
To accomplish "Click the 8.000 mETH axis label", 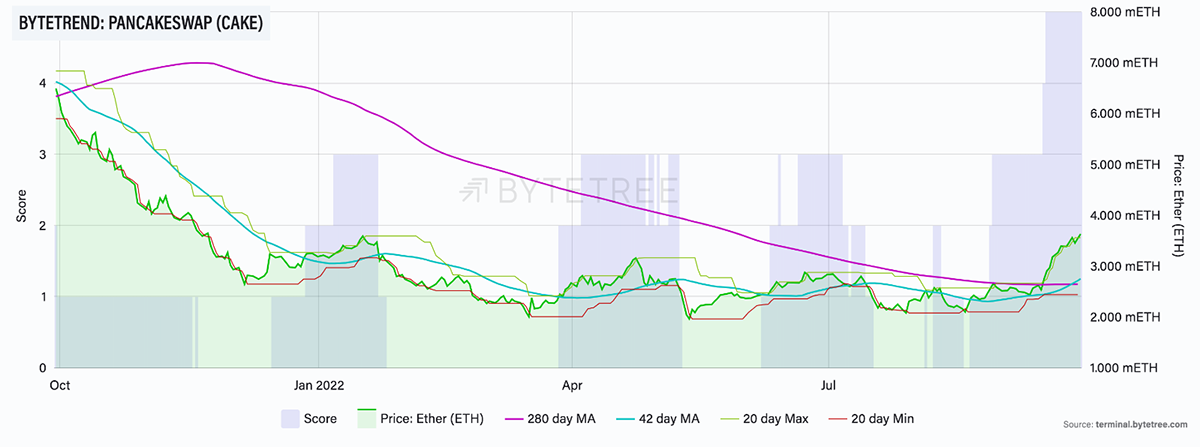I will [x=1123, y=12].
